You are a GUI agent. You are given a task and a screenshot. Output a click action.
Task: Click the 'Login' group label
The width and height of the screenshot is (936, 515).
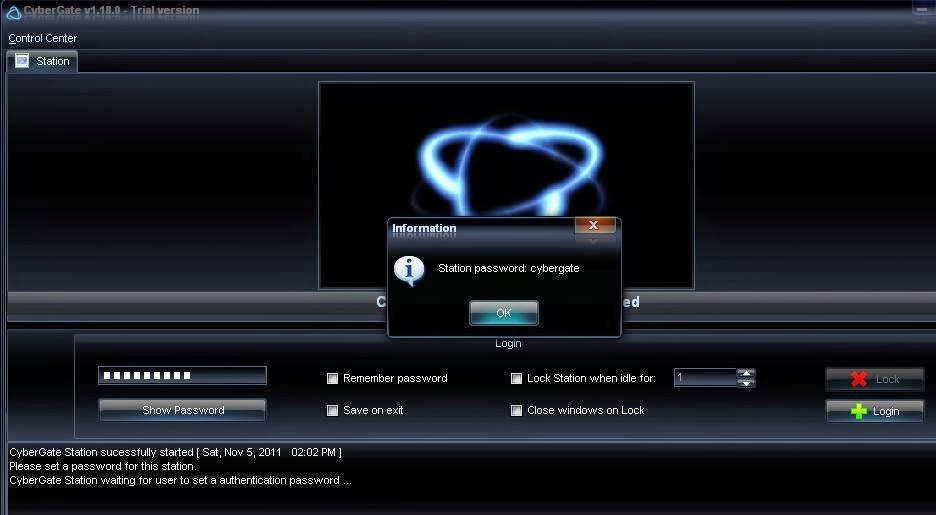tap(508, 344)
